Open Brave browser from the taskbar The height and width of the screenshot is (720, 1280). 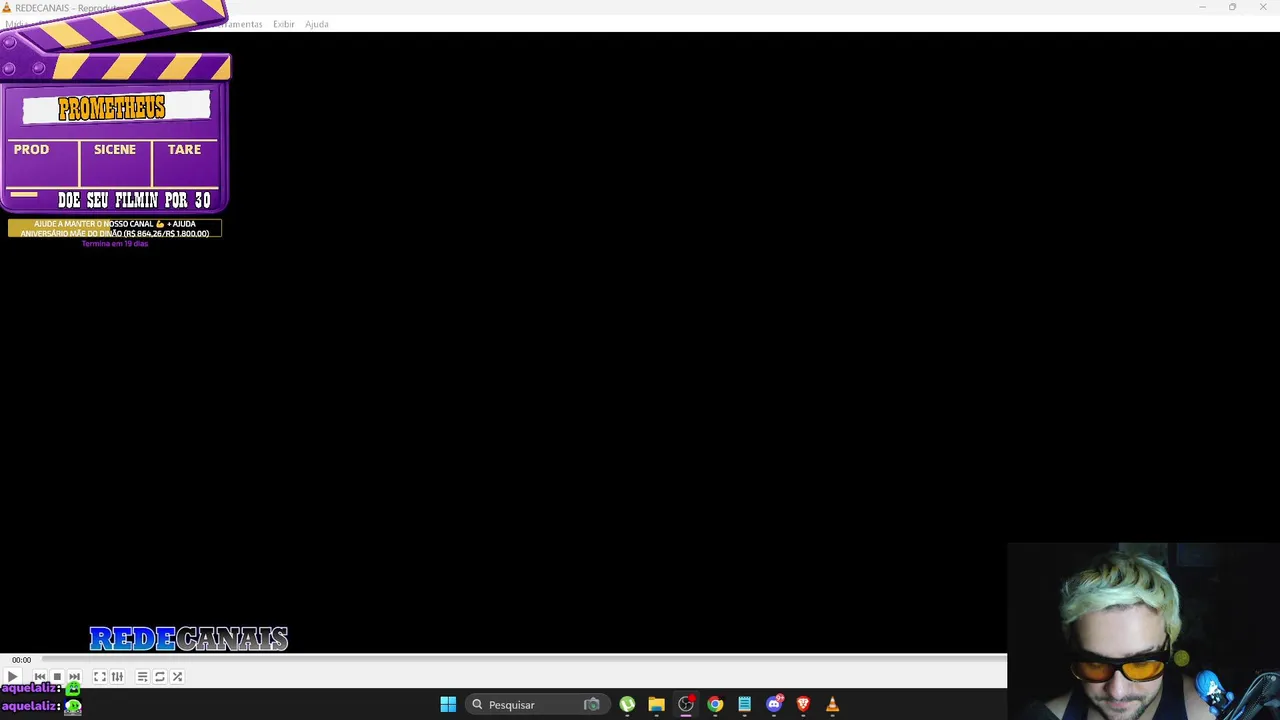tap(803, 705)
